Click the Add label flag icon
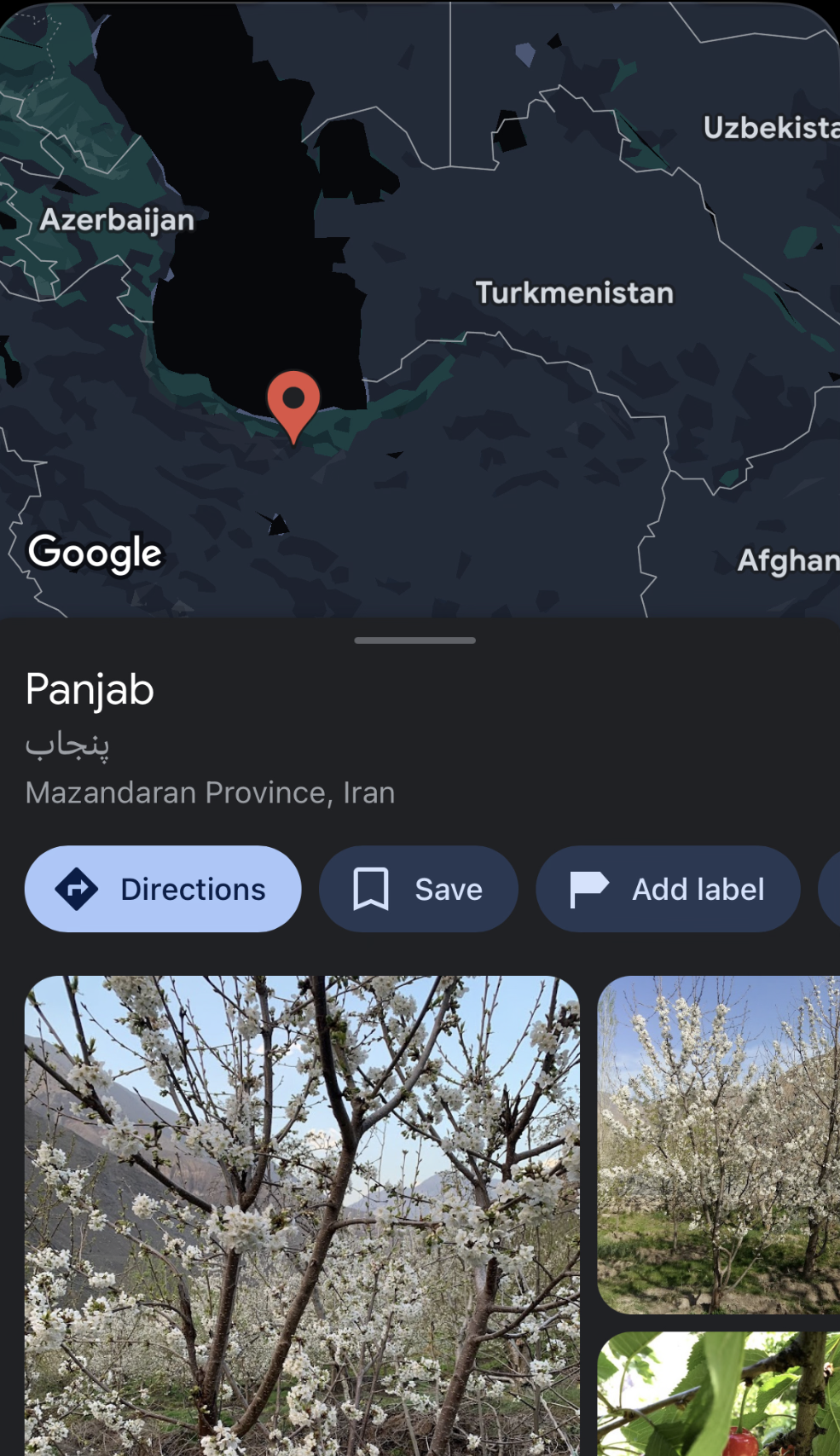Viewport: 840px width, 1456px height. [589, 889]
